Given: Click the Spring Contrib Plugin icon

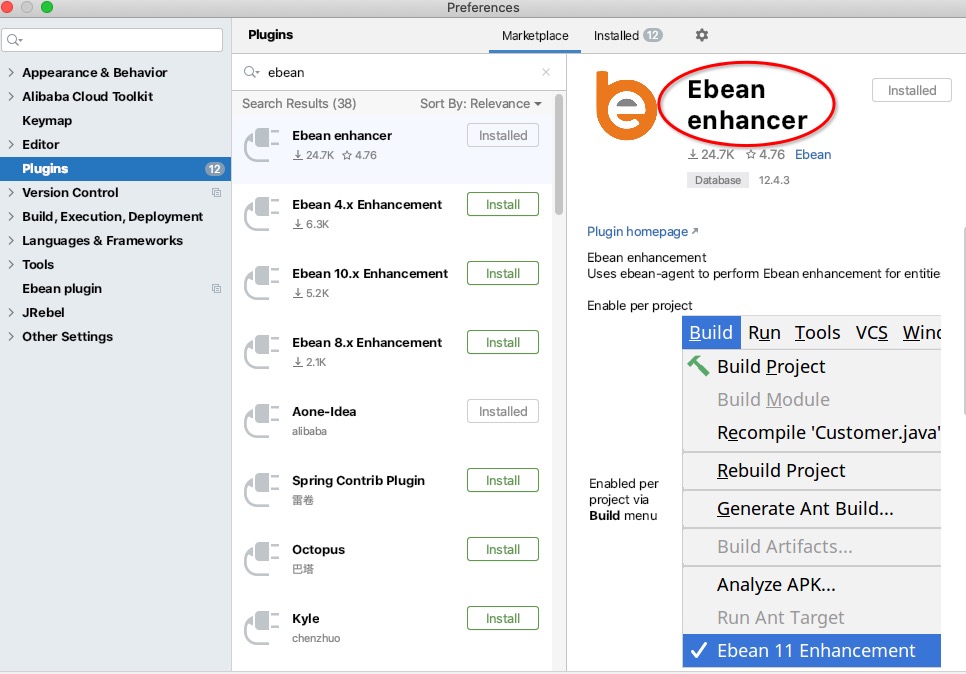Looking at the screenshot, I should 262,490.
